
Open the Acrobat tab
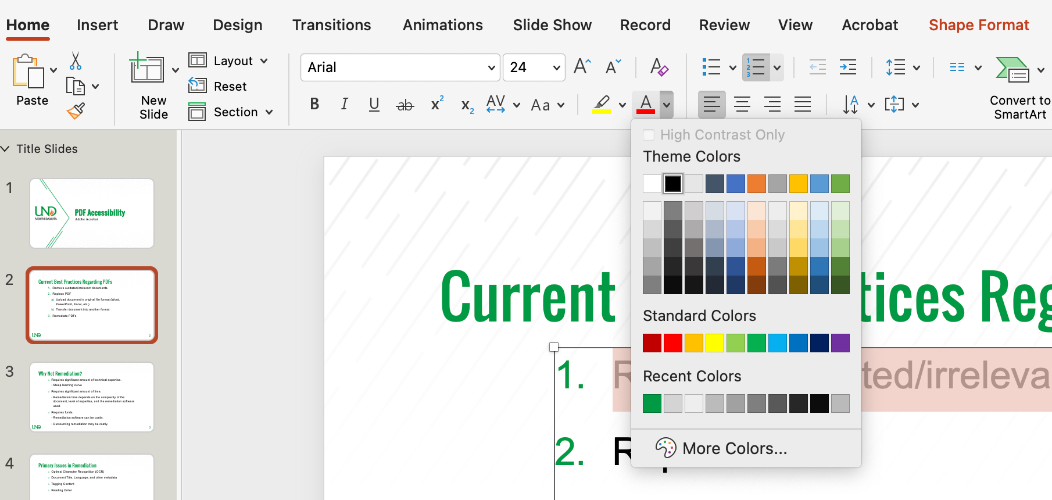pyautogui.click(x=870, y=25)
